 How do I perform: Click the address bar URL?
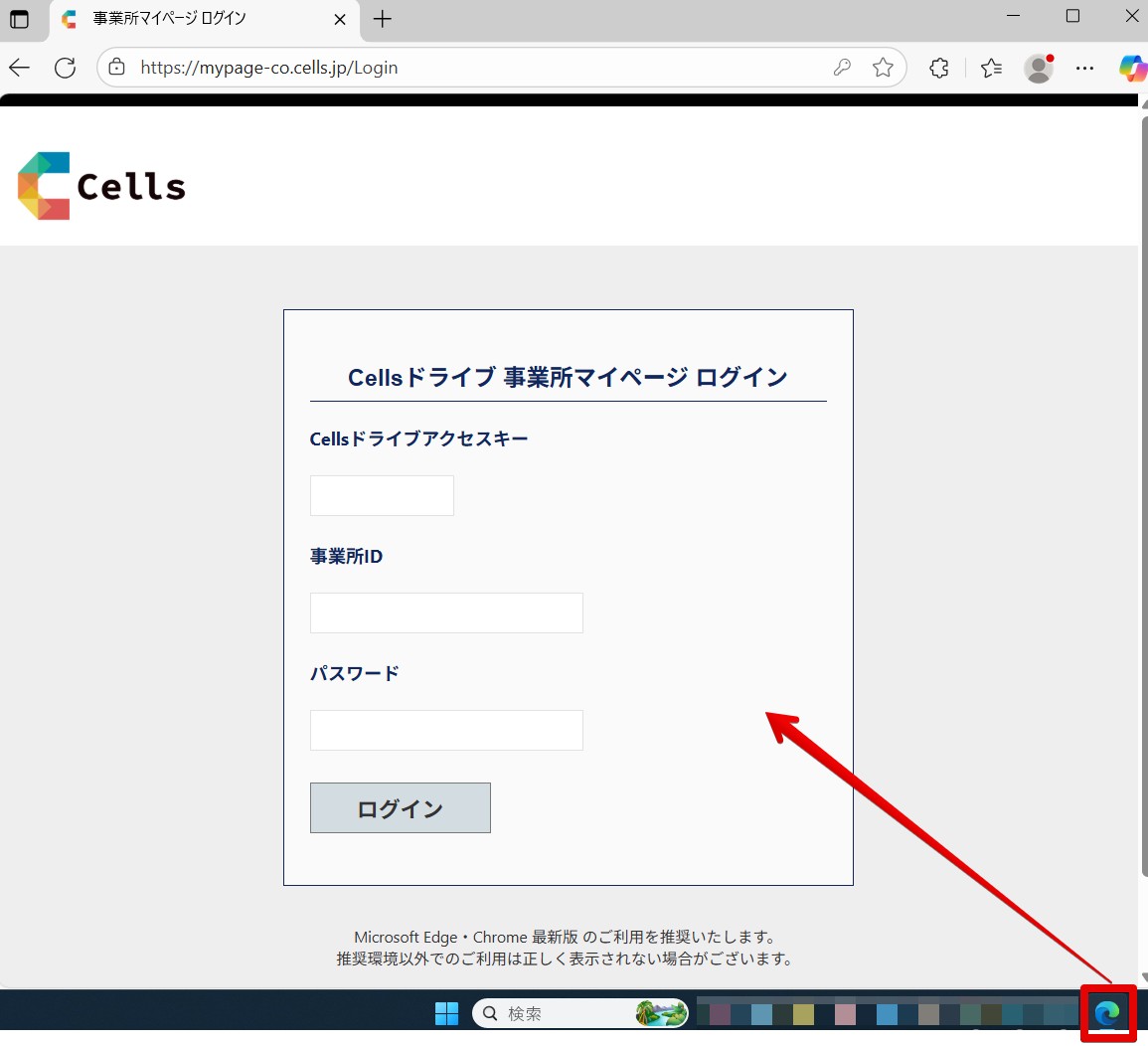pos(269,68)
